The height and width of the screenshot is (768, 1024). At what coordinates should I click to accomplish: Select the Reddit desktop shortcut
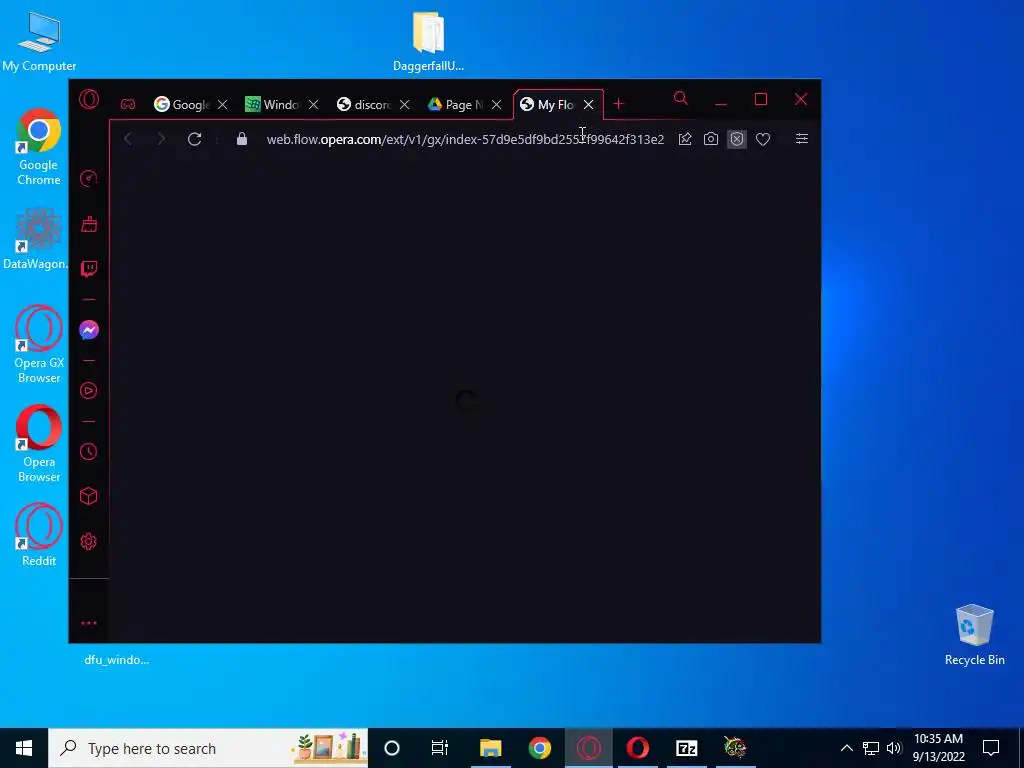tap(39, 535)
